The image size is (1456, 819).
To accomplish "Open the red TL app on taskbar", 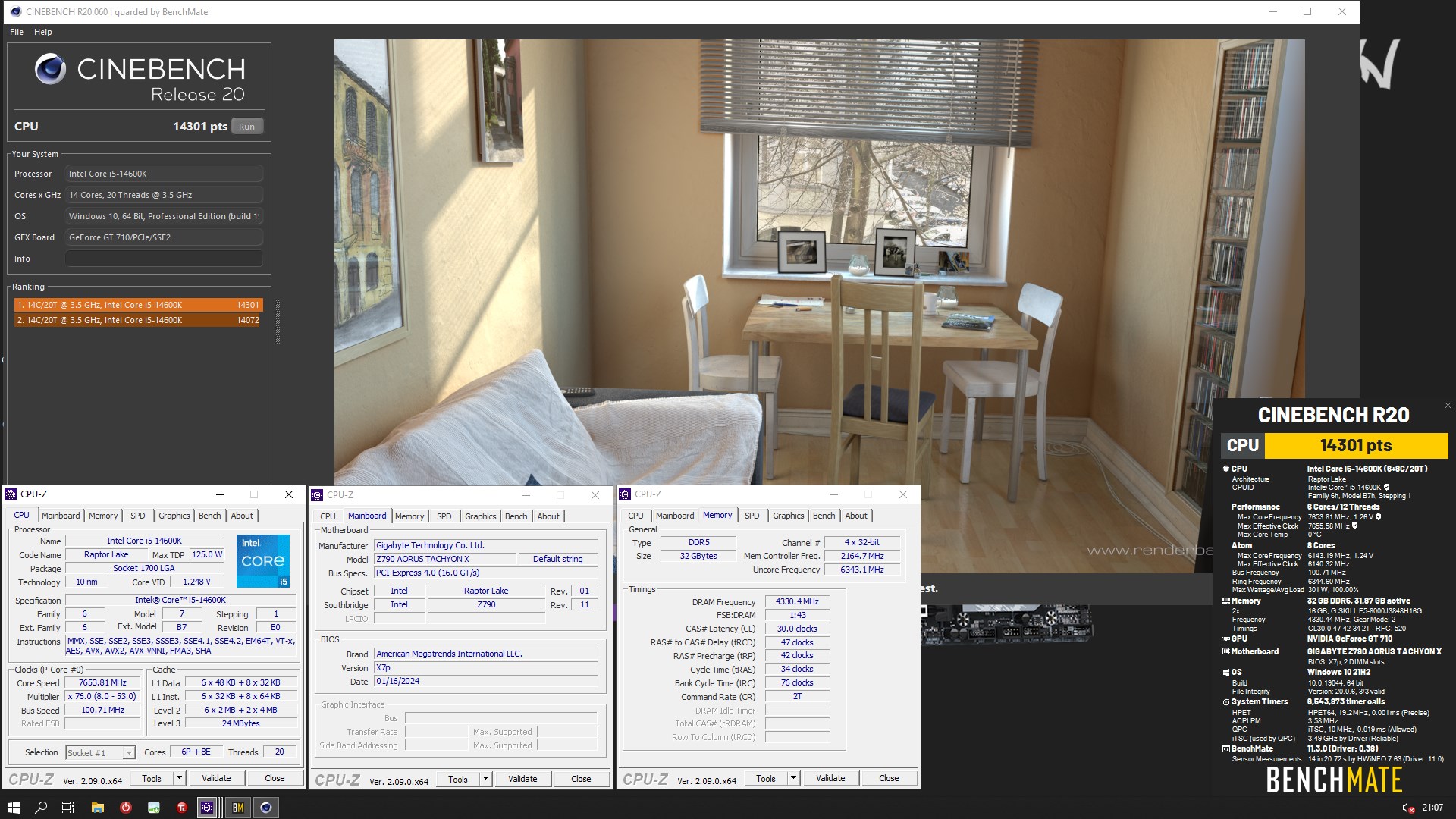I will point(182,808).
